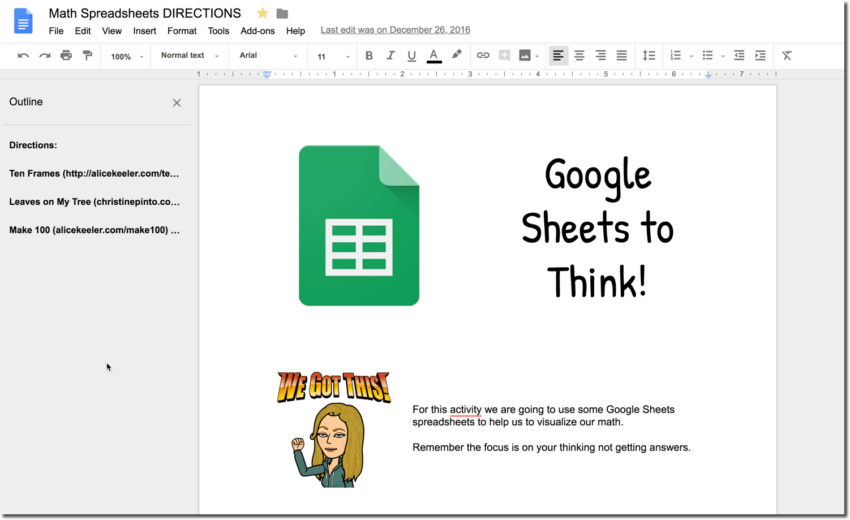Select the Paint format roller tool

pos(87,55)
